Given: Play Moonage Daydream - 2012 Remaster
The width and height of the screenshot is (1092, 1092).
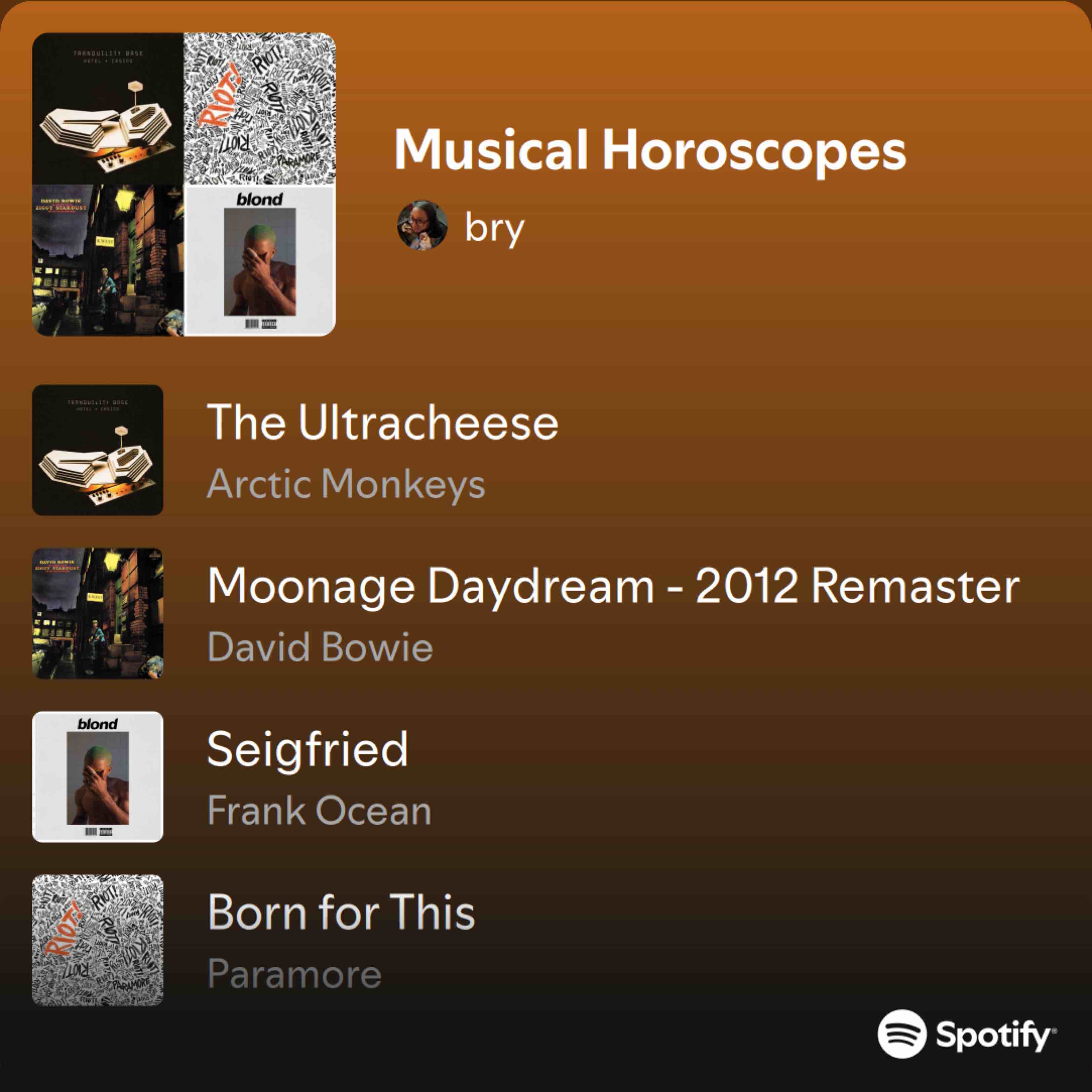Looking at the screenshot, I should coord(614,585).
